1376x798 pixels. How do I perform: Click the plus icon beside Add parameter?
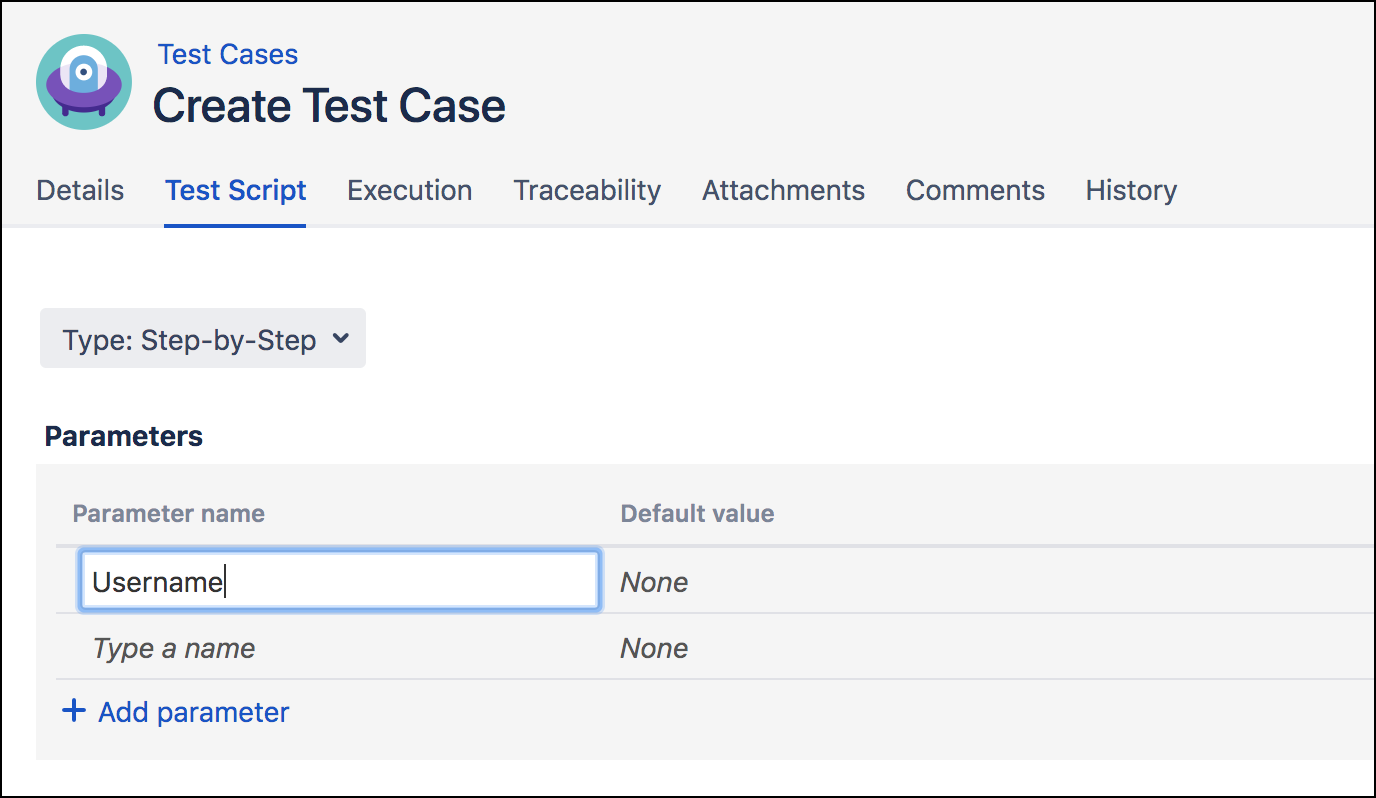74,710
